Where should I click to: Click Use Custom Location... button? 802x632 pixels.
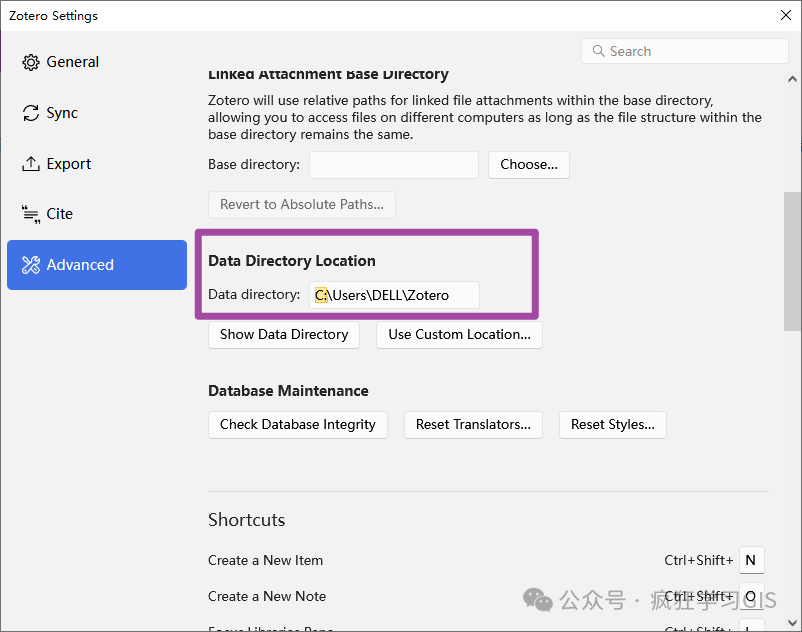pos(459,335)
